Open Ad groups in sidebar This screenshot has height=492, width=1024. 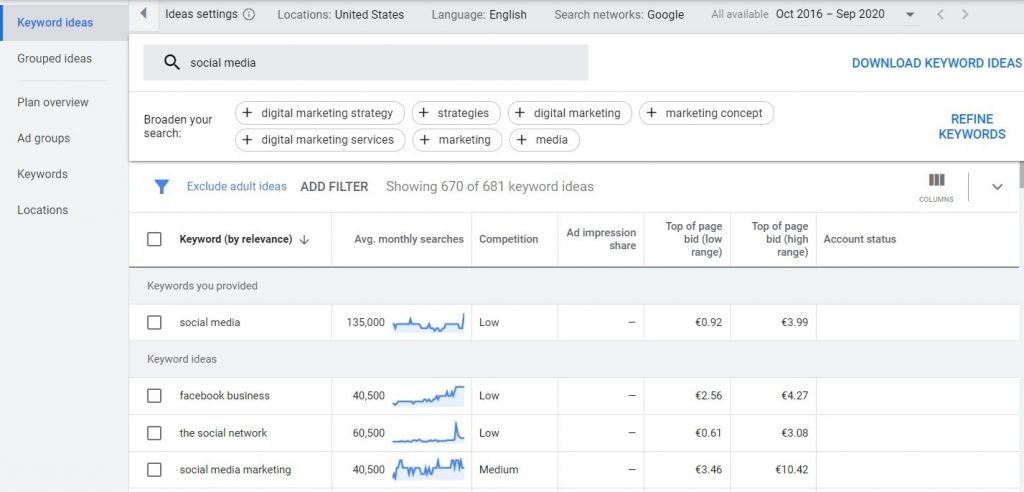pos(44,138)
